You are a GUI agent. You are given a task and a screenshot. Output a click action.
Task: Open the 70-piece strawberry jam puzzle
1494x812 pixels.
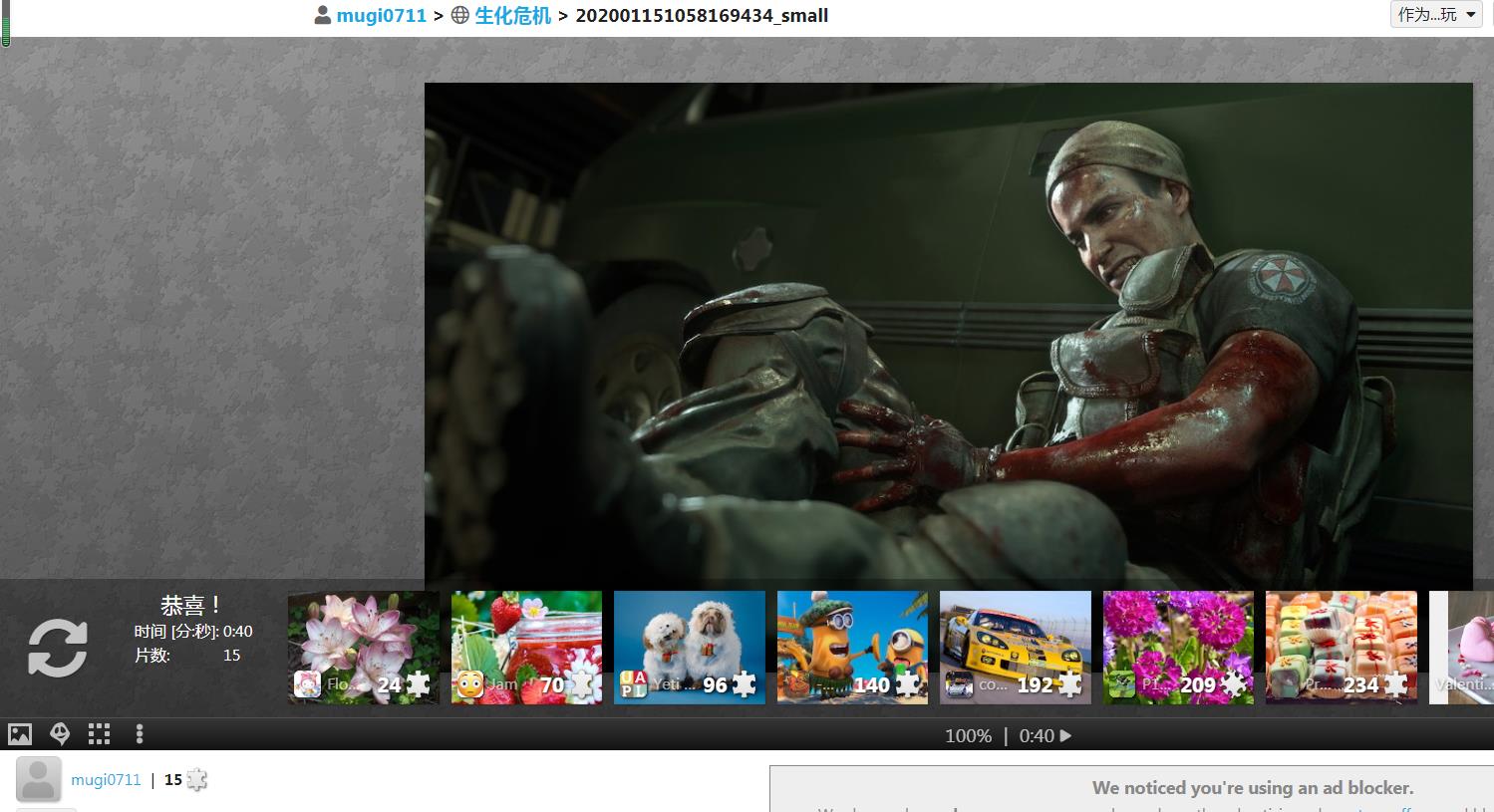(526, 648)
